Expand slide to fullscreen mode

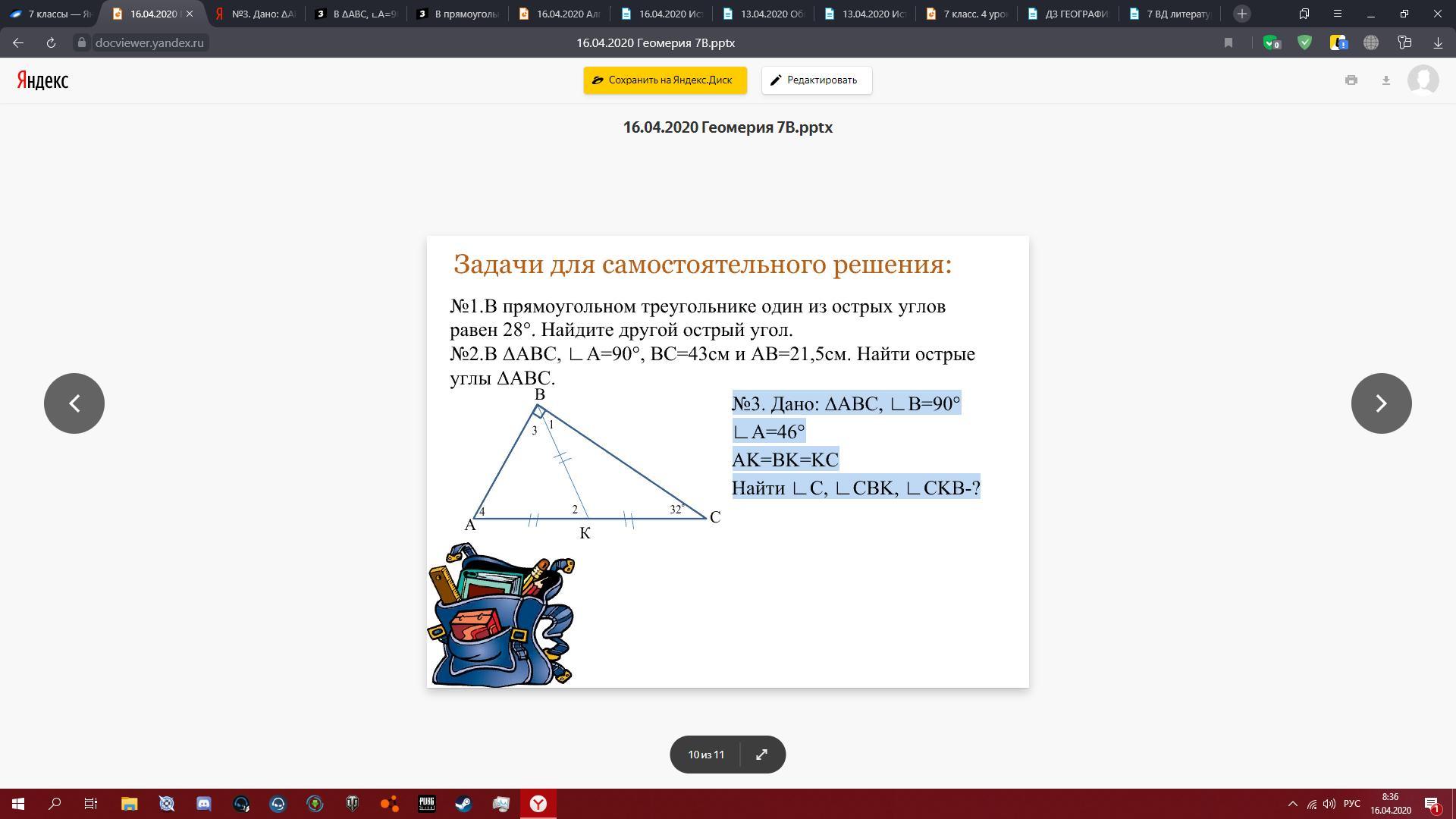click(761, 755)
